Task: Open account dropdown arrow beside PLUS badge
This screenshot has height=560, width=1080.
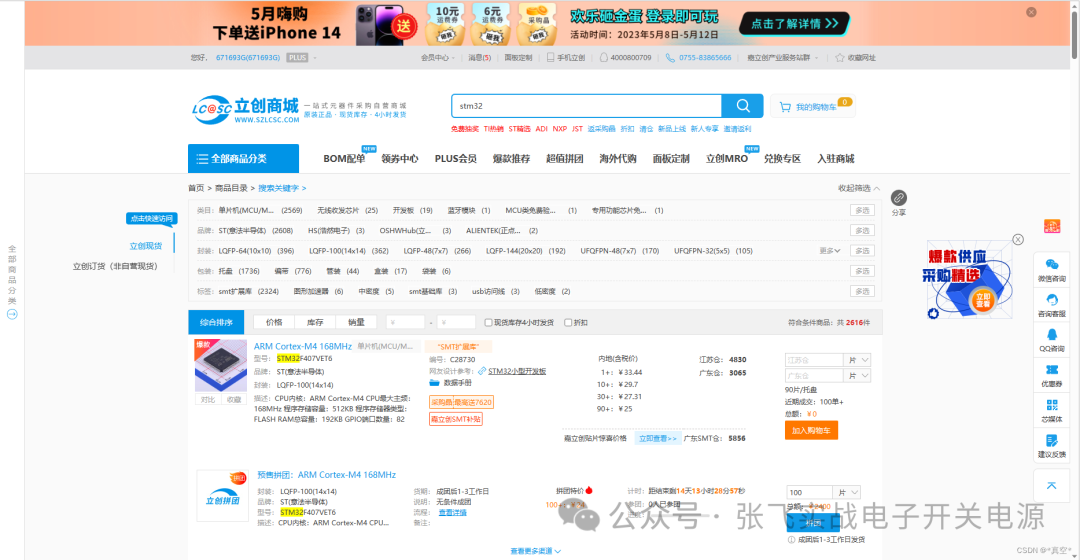Action: coord(315,58)
